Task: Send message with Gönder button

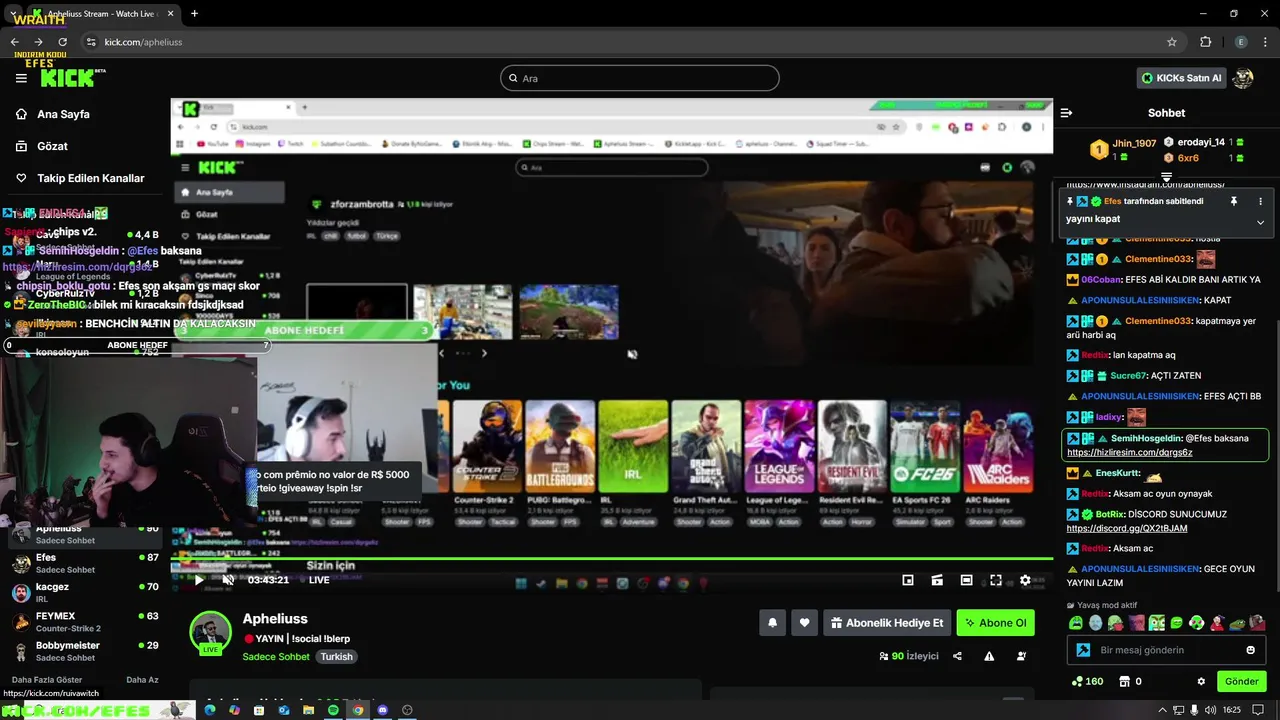Action: click(1241, 681)
